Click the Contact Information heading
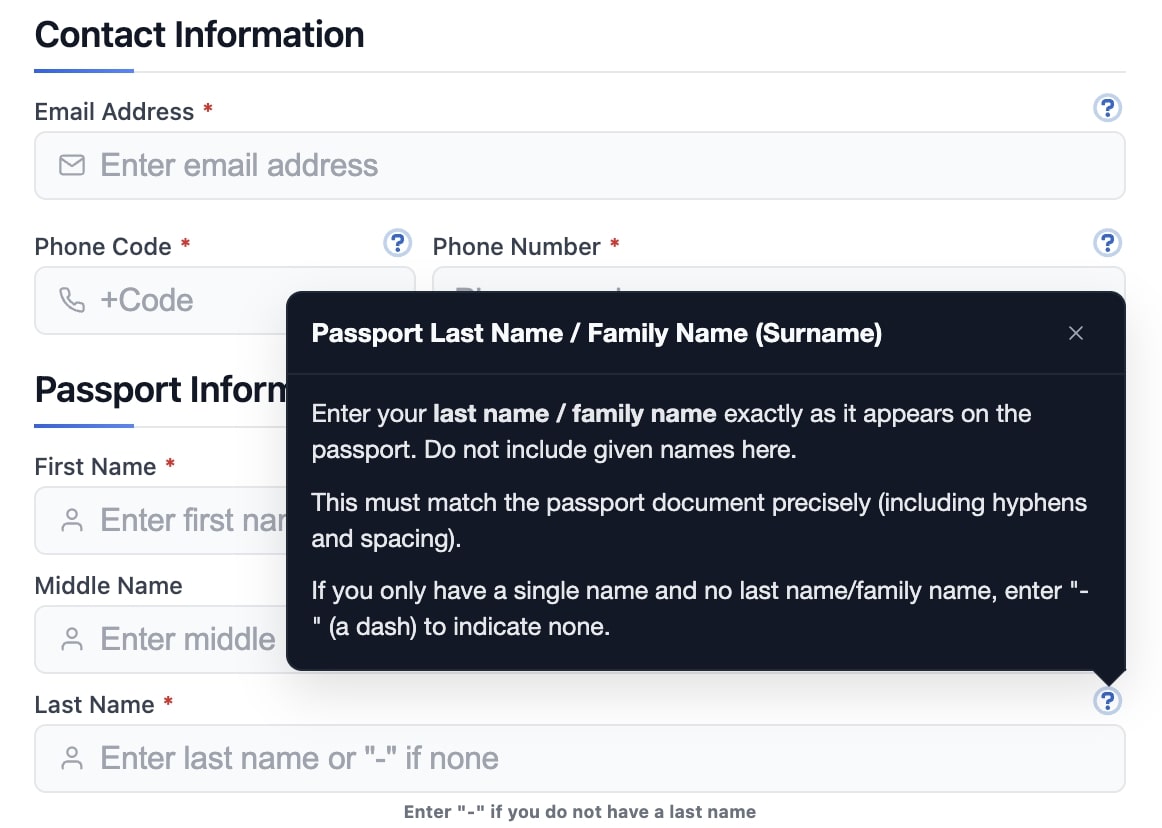The height and width of the screenshot is (828, 1162). 199,34
